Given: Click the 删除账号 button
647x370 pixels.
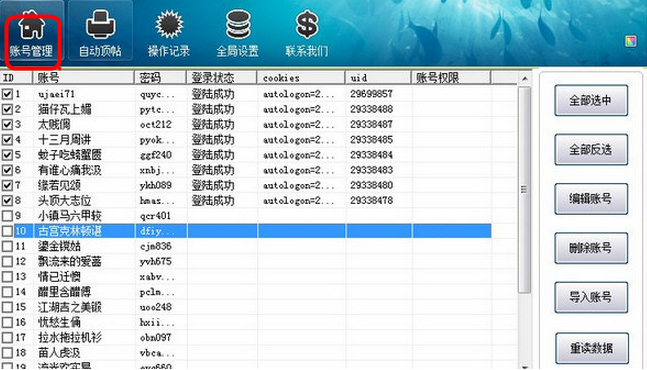Looking at the screenshot, I should (591, 248).
